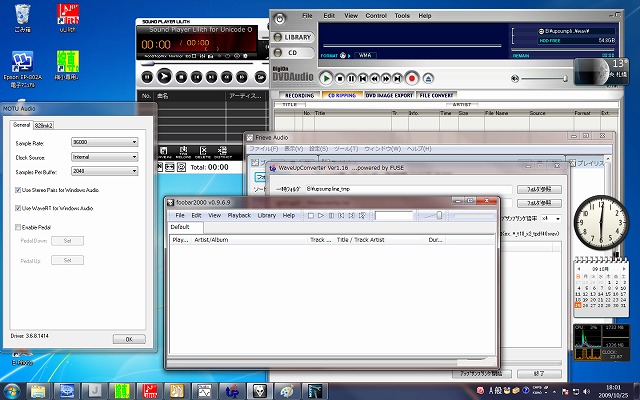Click OK in the MOTU Audio dialog

[x=129, y=339]
